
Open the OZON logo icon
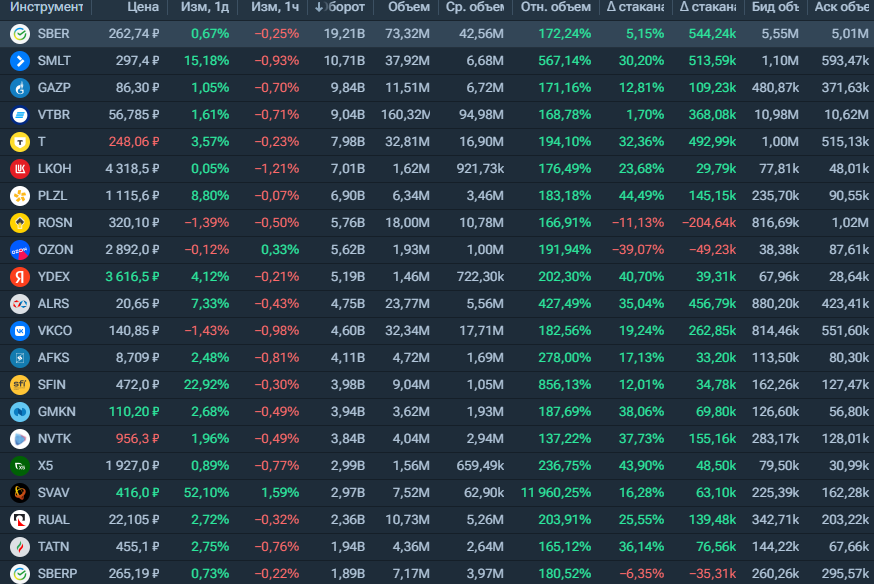click(20, 250)
